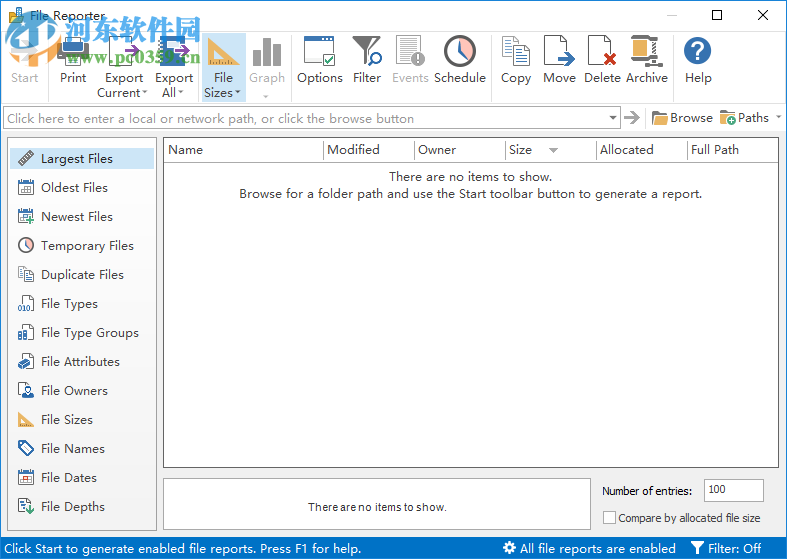Click the File Sizes sidebar icon
Viewport: 787px width, 559px height.
(x=26, y=420)
